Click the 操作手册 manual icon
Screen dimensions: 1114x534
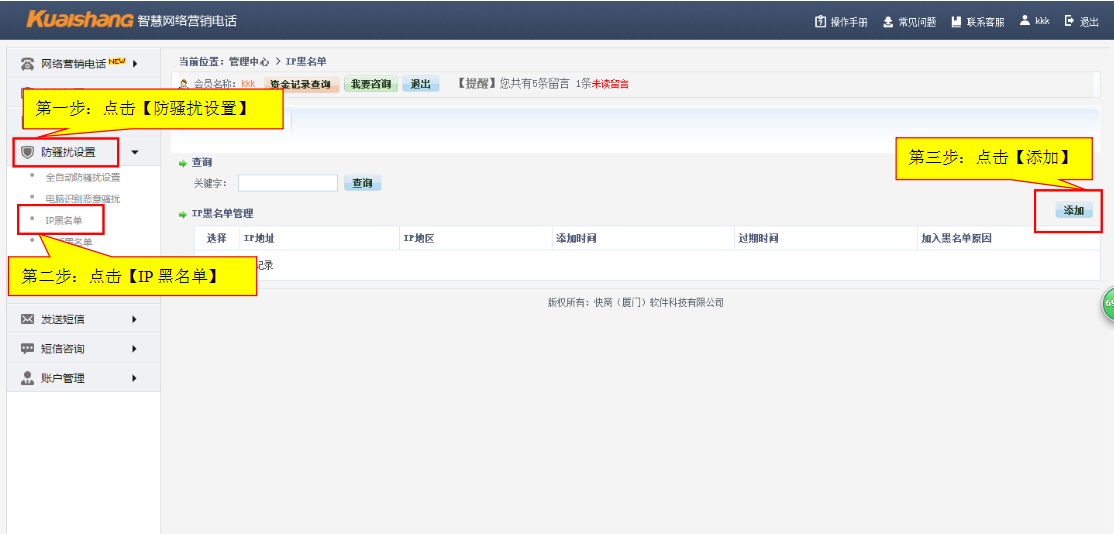coord(821,21)
